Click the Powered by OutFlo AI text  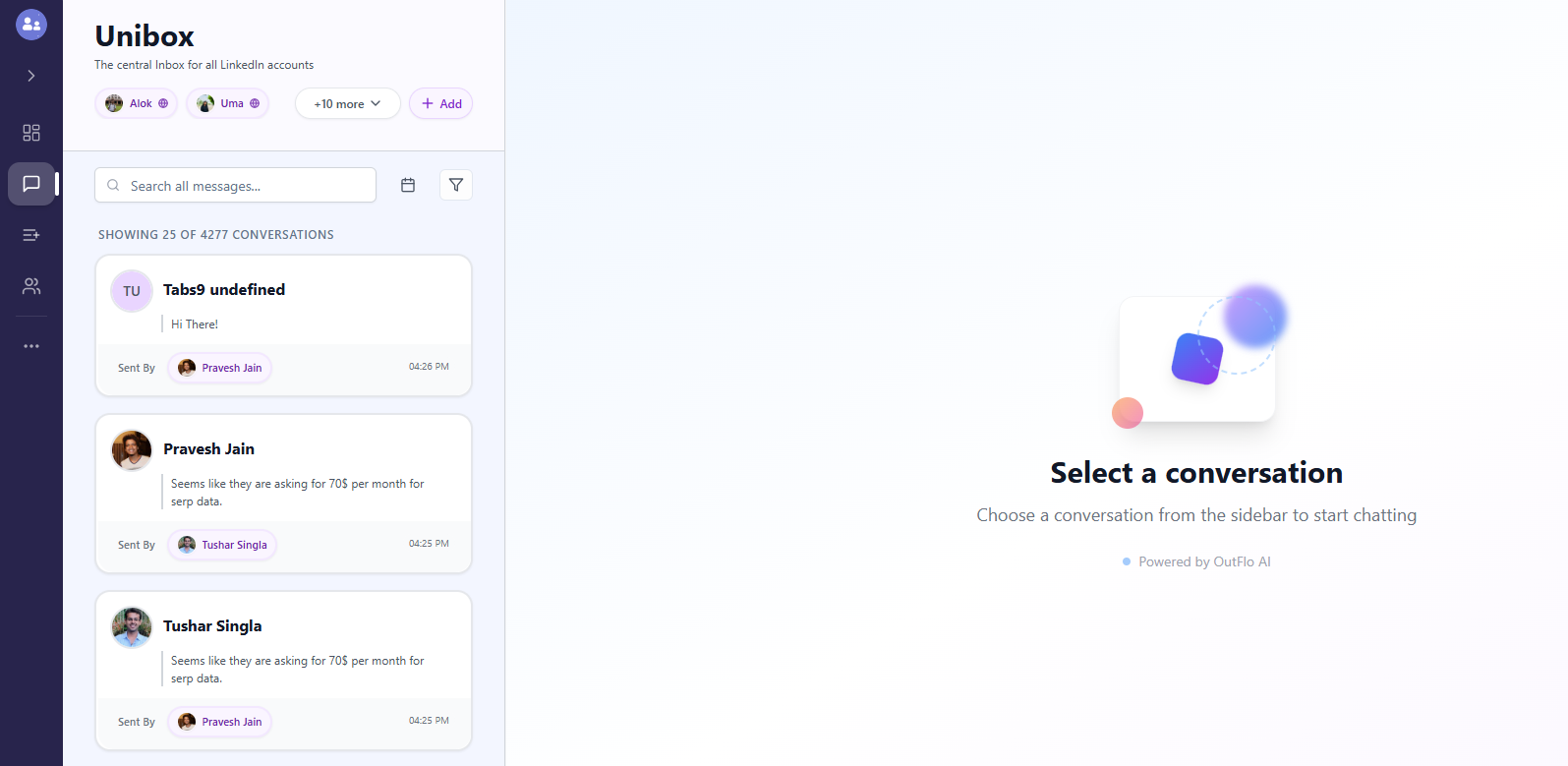(x=1204, y=561)
